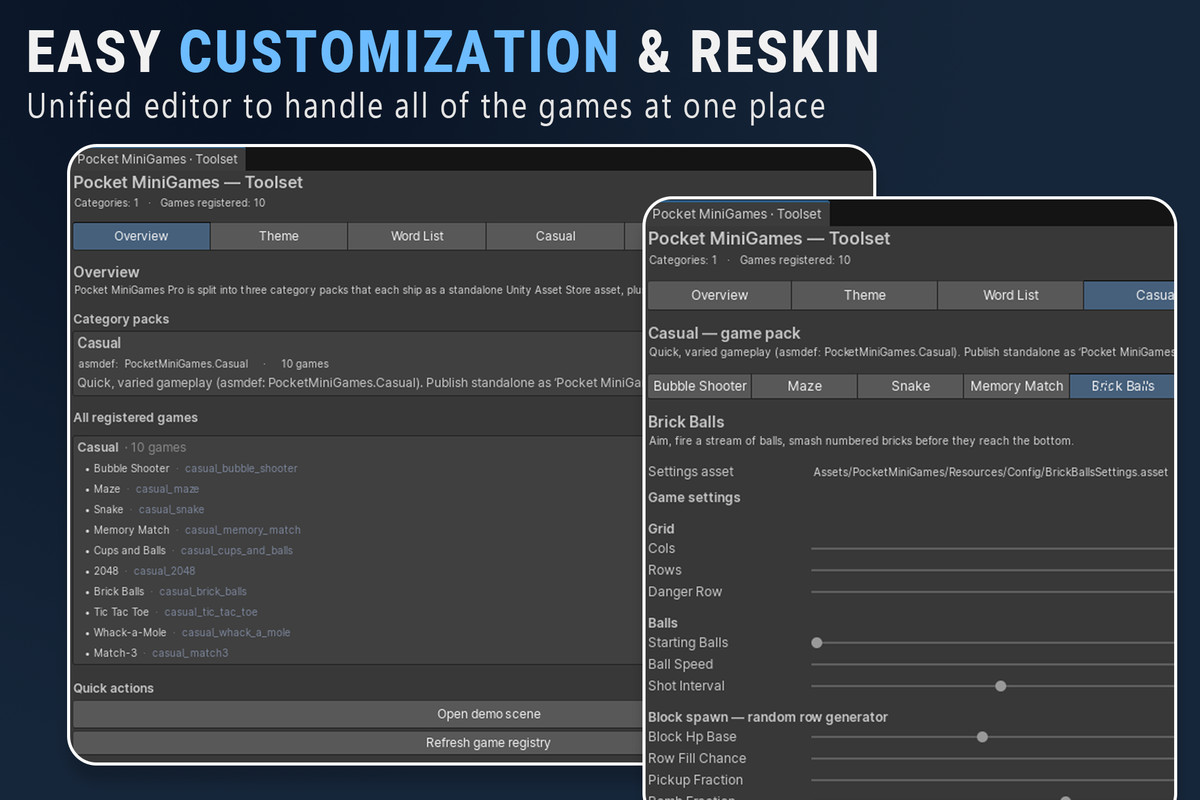Open Word List tab in the back Toolset window
The width and height of the screenshot is (1200, 800).
pos(417,236)
